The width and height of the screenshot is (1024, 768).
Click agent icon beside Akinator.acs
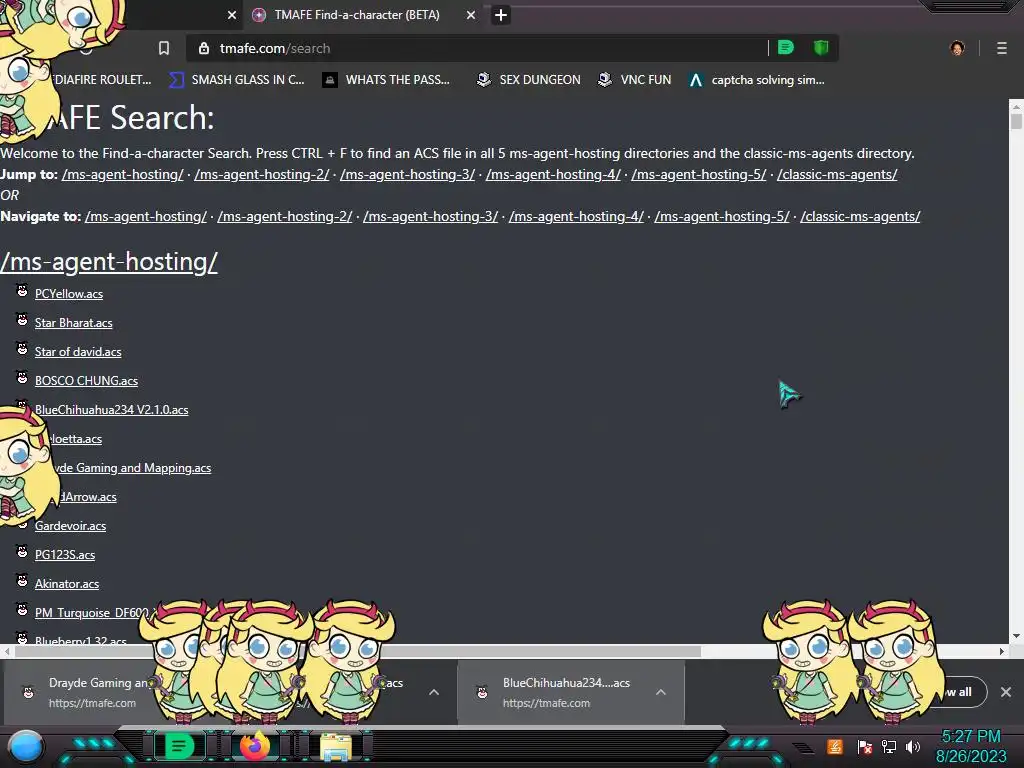pos(22,581)
